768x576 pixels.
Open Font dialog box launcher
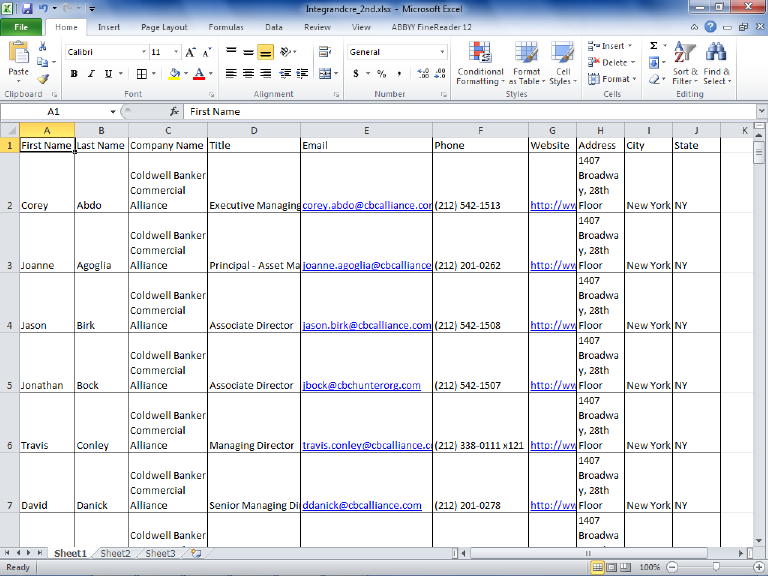pyautogui.click(x=212, y=95)
